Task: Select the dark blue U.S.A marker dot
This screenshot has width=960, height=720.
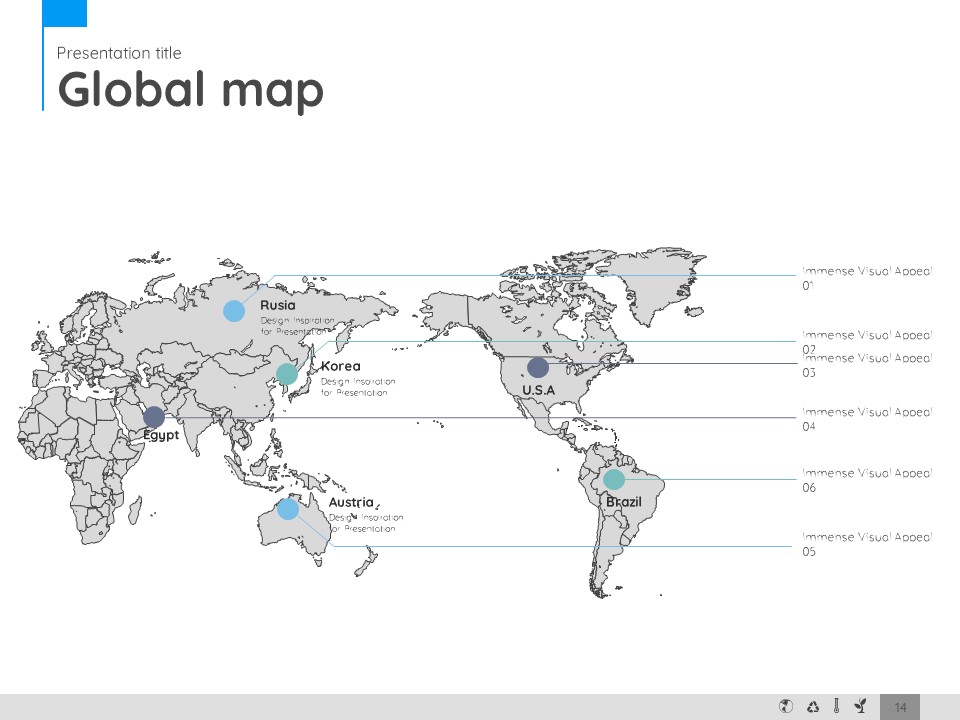Action: pyautogui.click(x=538, y=367)
